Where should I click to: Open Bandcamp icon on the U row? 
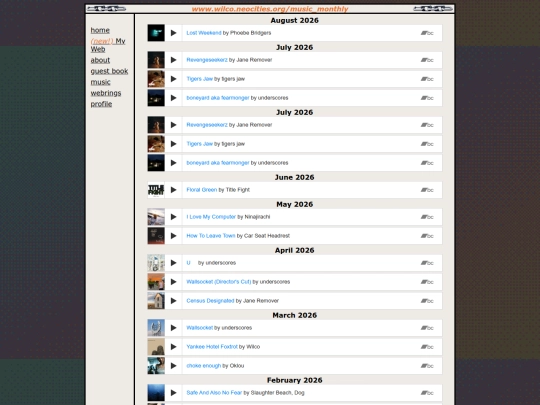[427, 263]
